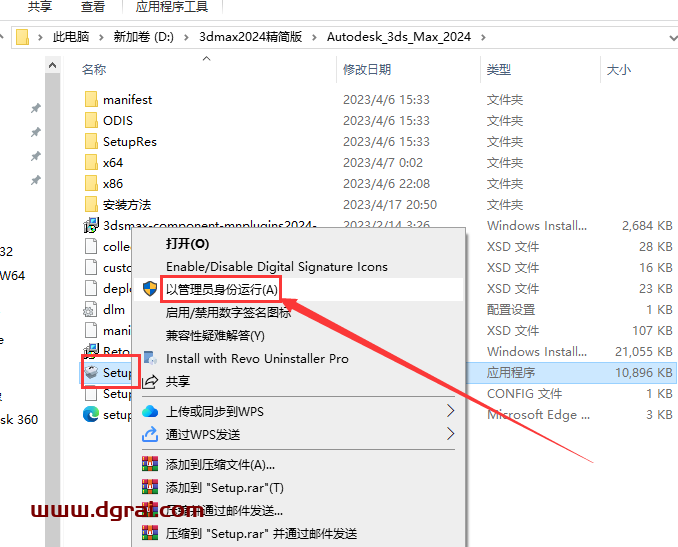The height and width of the screenshot is (547, 678).
Task: Click the 安装方法 folder name
Action: (x=127, y=205)
